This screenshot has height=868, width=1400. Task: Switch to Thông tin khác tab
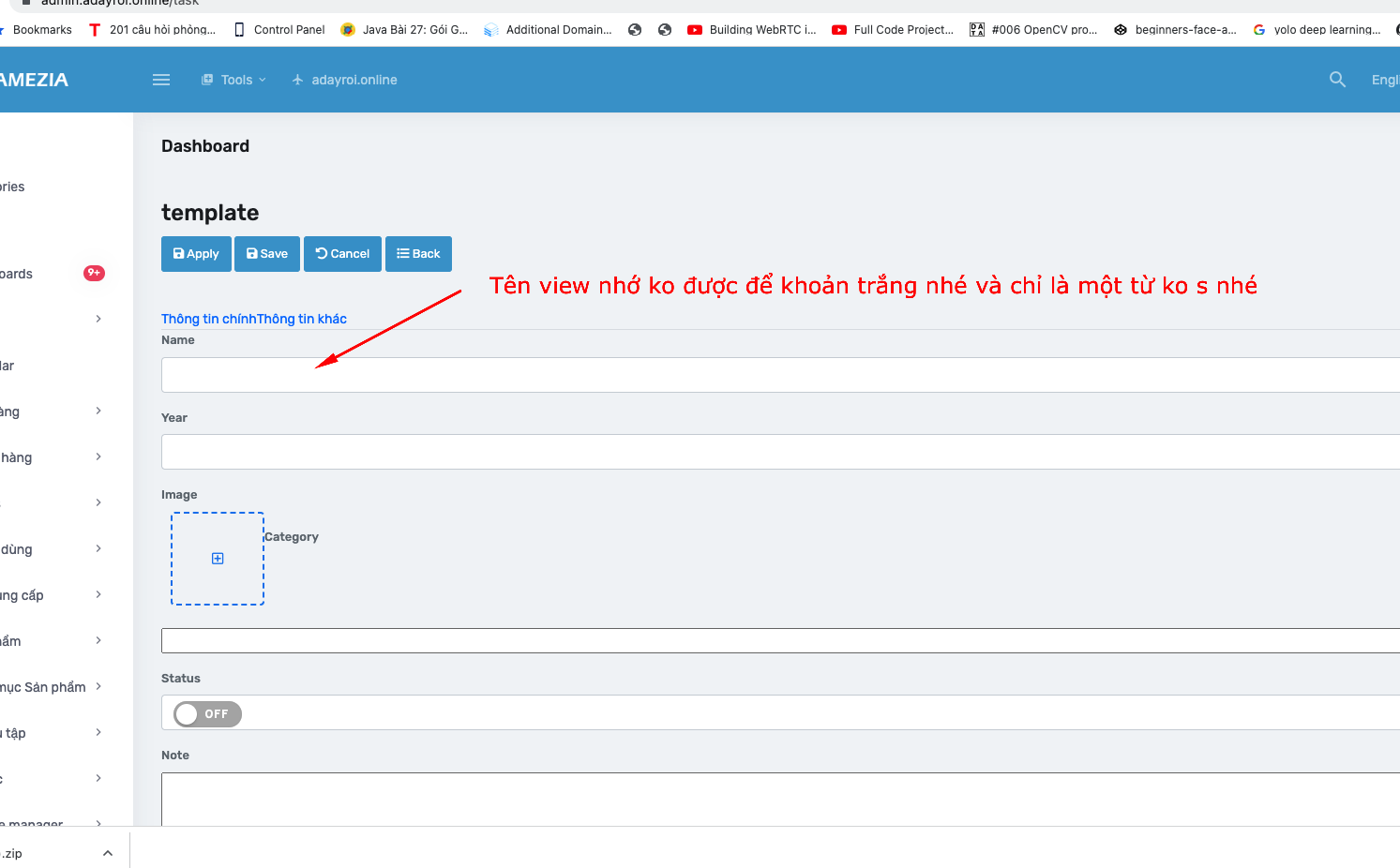(x=302, y=319)
